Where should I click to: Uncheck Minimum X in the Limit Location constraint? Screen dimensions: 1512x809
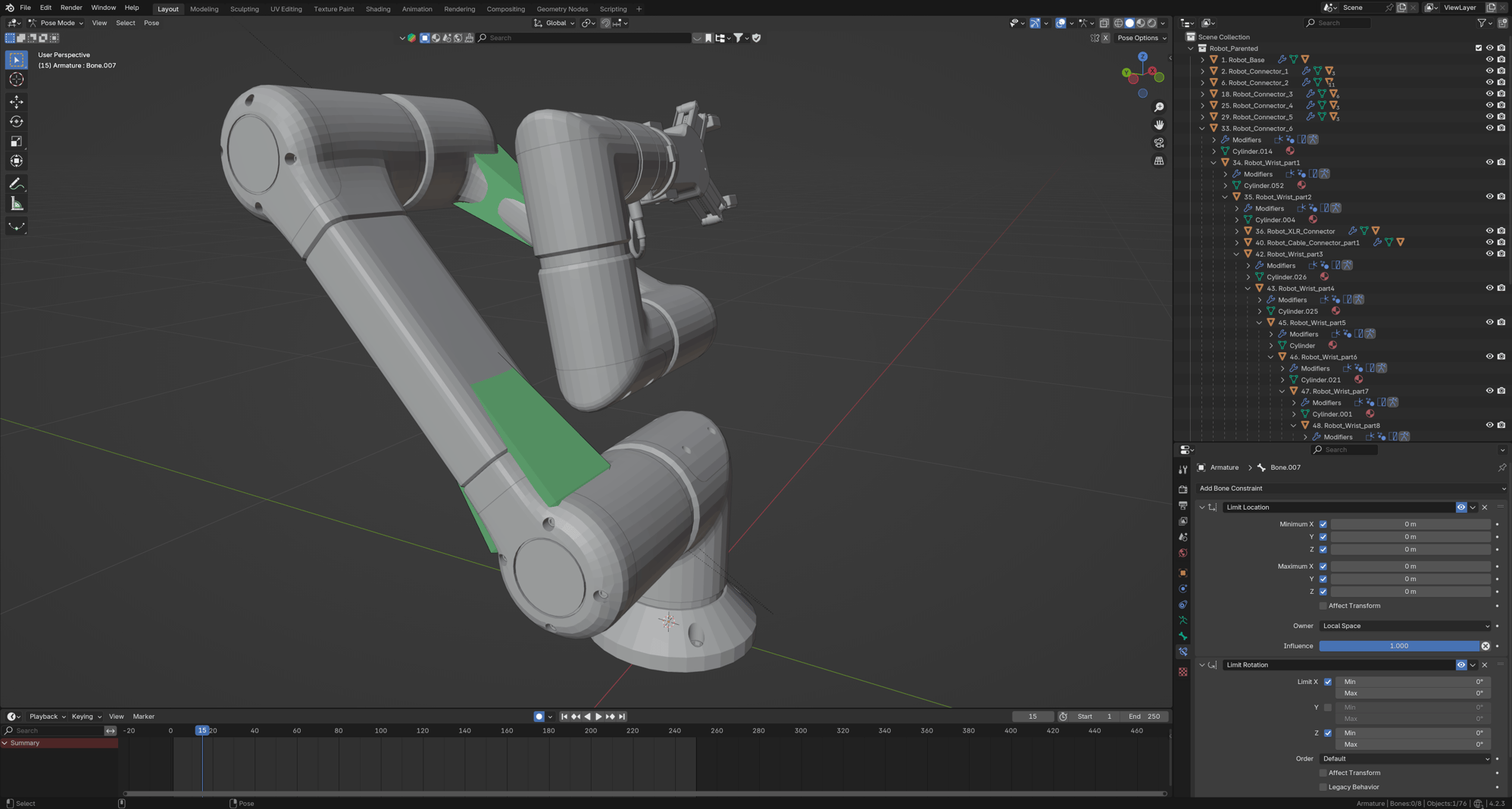1323,523
